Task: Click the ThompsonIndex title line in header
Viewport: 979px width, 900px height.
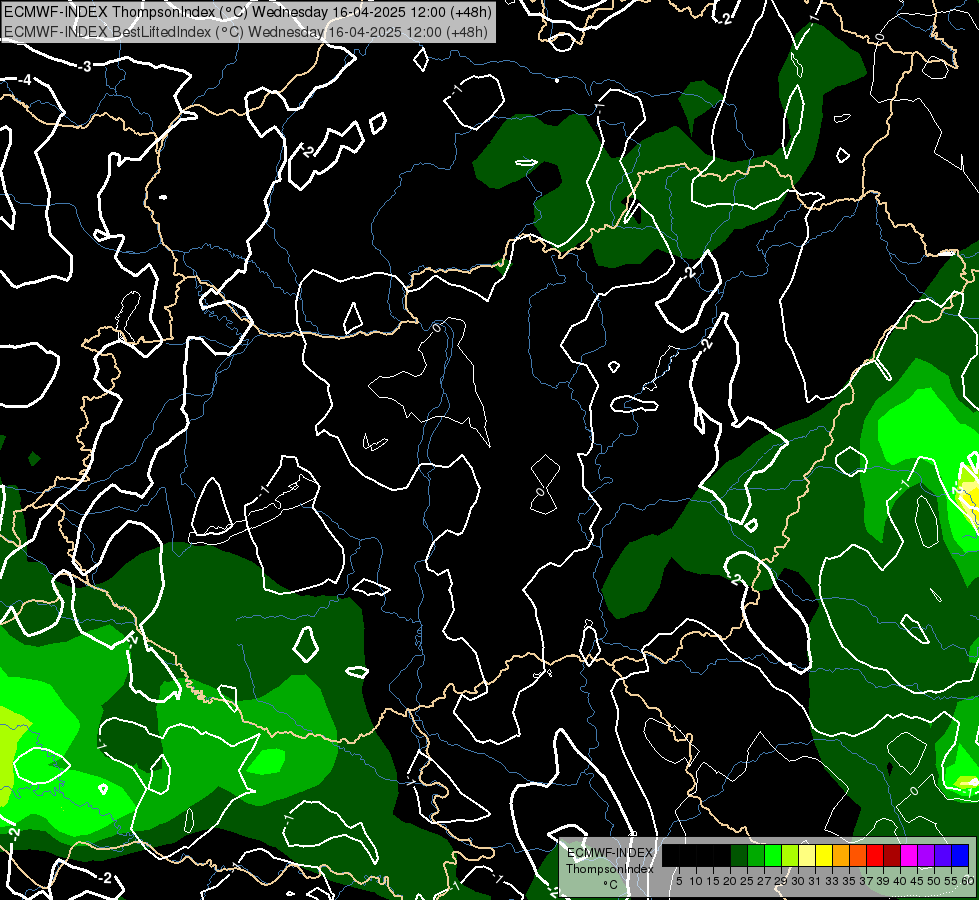Action: click(x=248, y=11)
